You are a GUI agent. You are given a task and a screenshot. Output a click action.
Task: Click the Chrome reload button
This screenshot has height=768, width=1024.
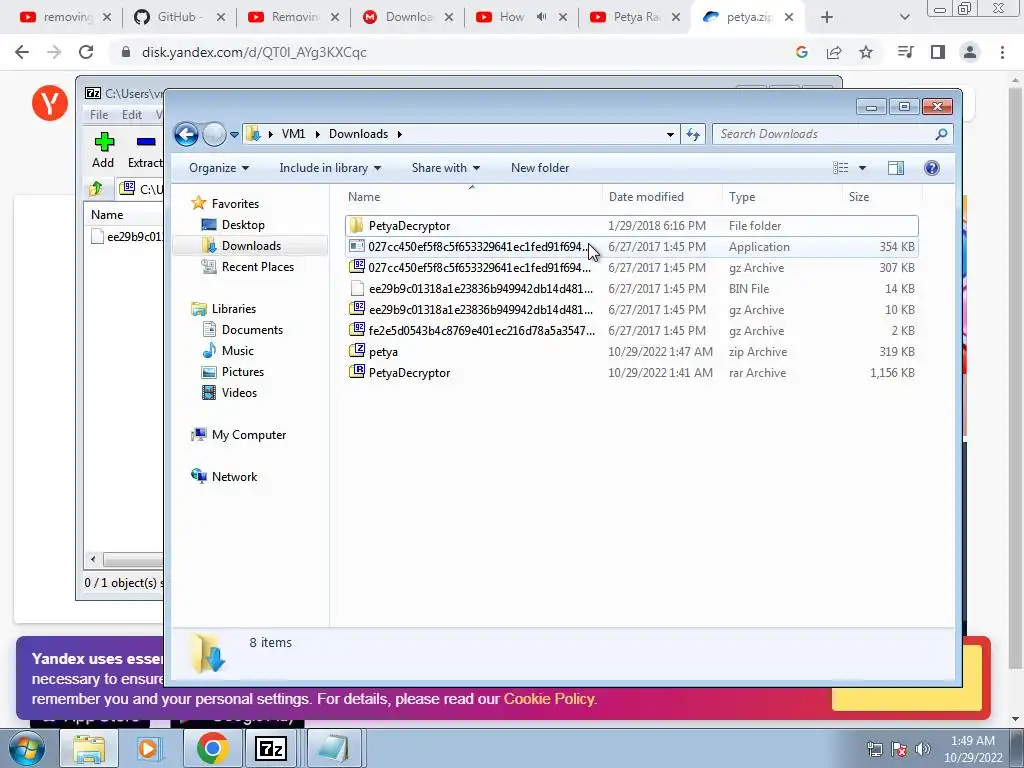point(86,52)
